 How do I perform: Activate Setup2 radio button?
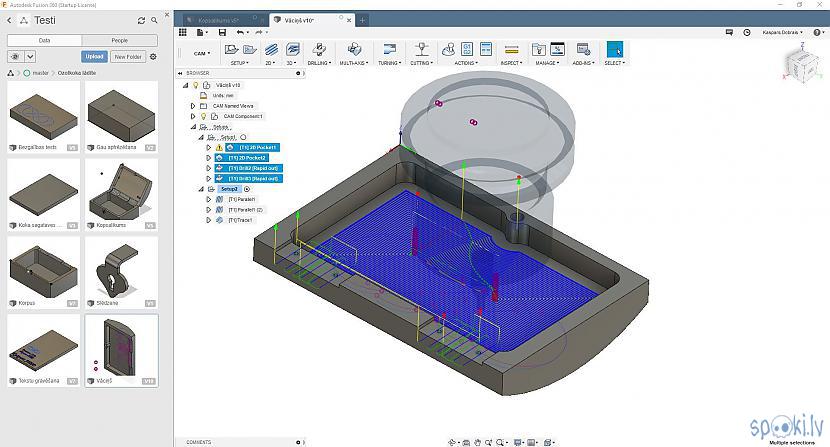247,189
